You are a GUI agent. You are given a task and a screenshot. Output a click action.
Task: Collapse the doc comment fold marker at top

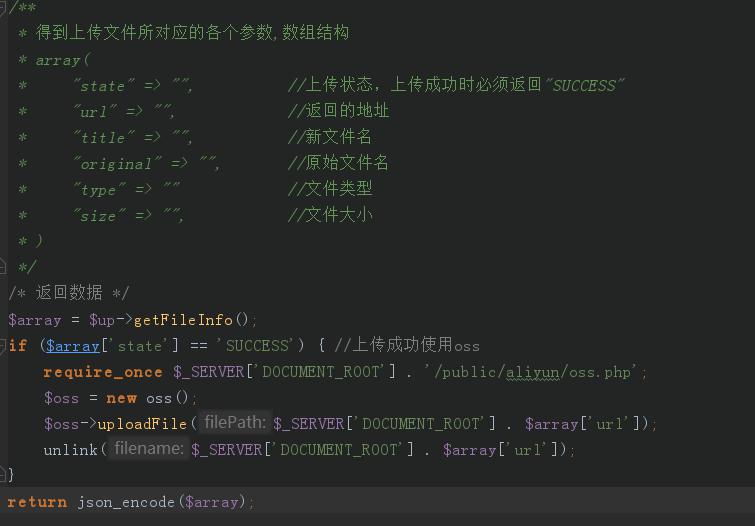coord(3,7)
